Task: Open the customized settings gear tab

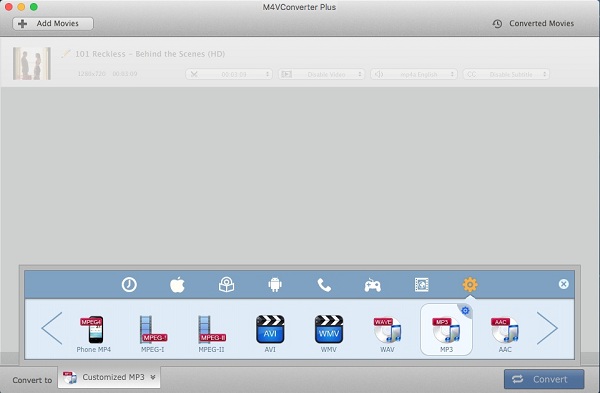Action: point(470,285)
